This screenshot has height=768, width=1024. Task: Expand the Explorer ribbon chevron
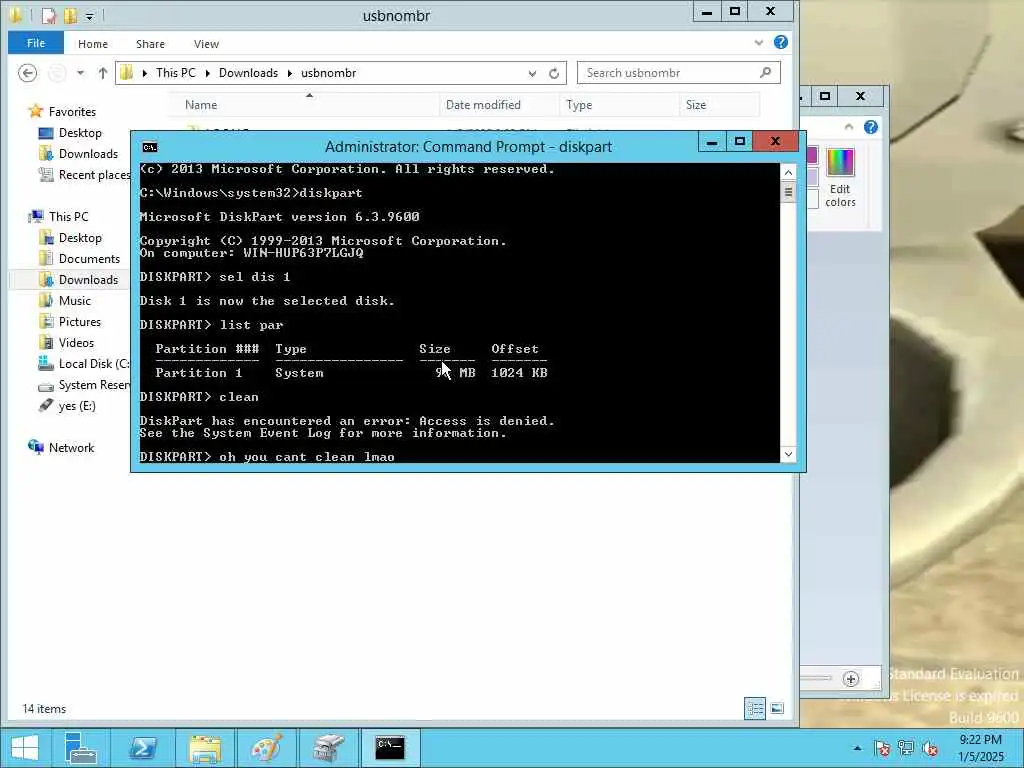(x=758, y=43)
